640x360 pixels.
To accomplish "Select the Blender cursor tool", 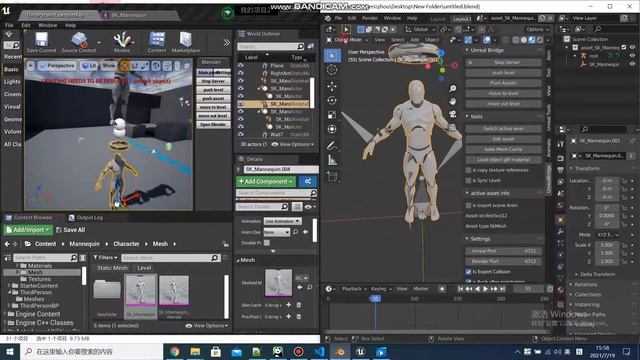I will 332,70.
